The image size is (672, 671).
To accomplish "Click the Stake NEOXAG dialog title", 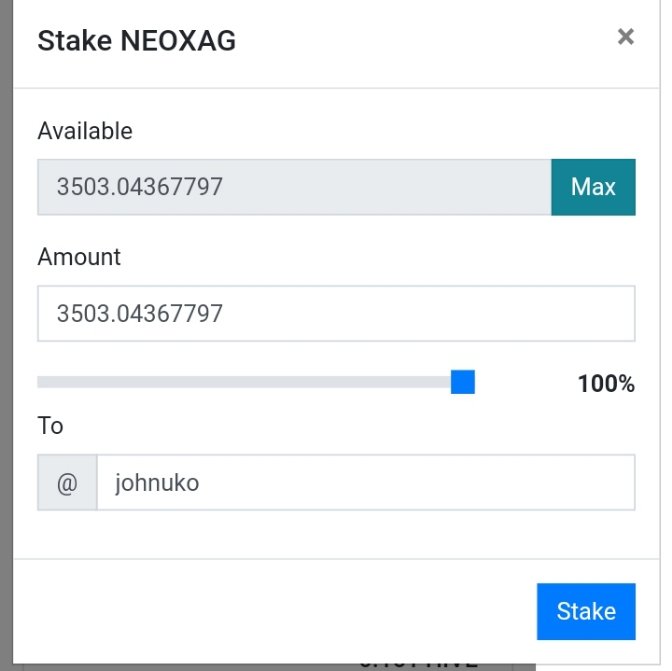I will 136,41.
